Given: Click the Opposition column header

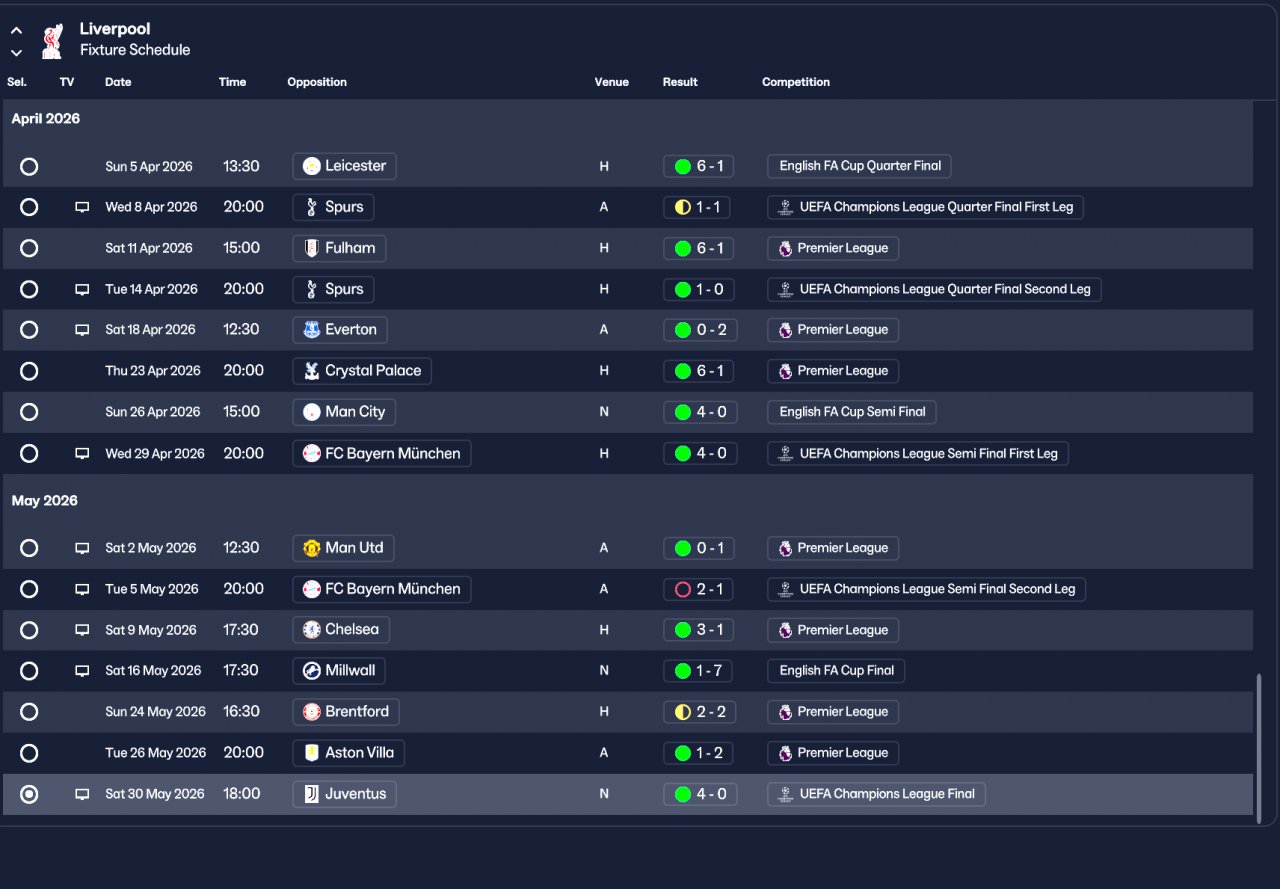Looking at the screenshot, I should [x=317, y=82].
